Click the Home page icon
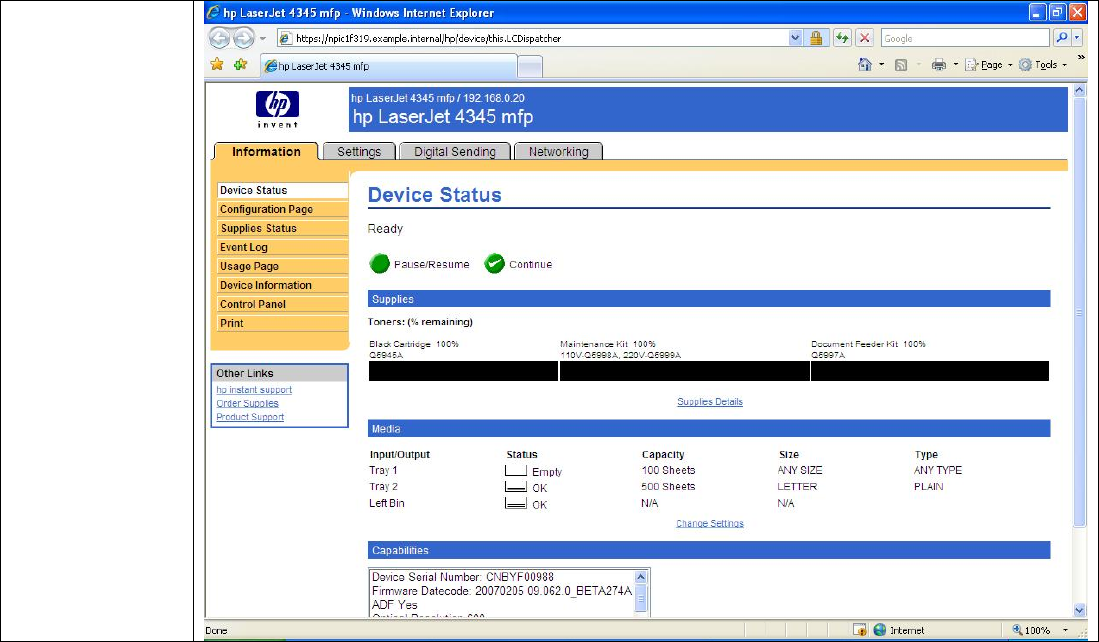The image size is (1099, 642). tap(865, 64)
